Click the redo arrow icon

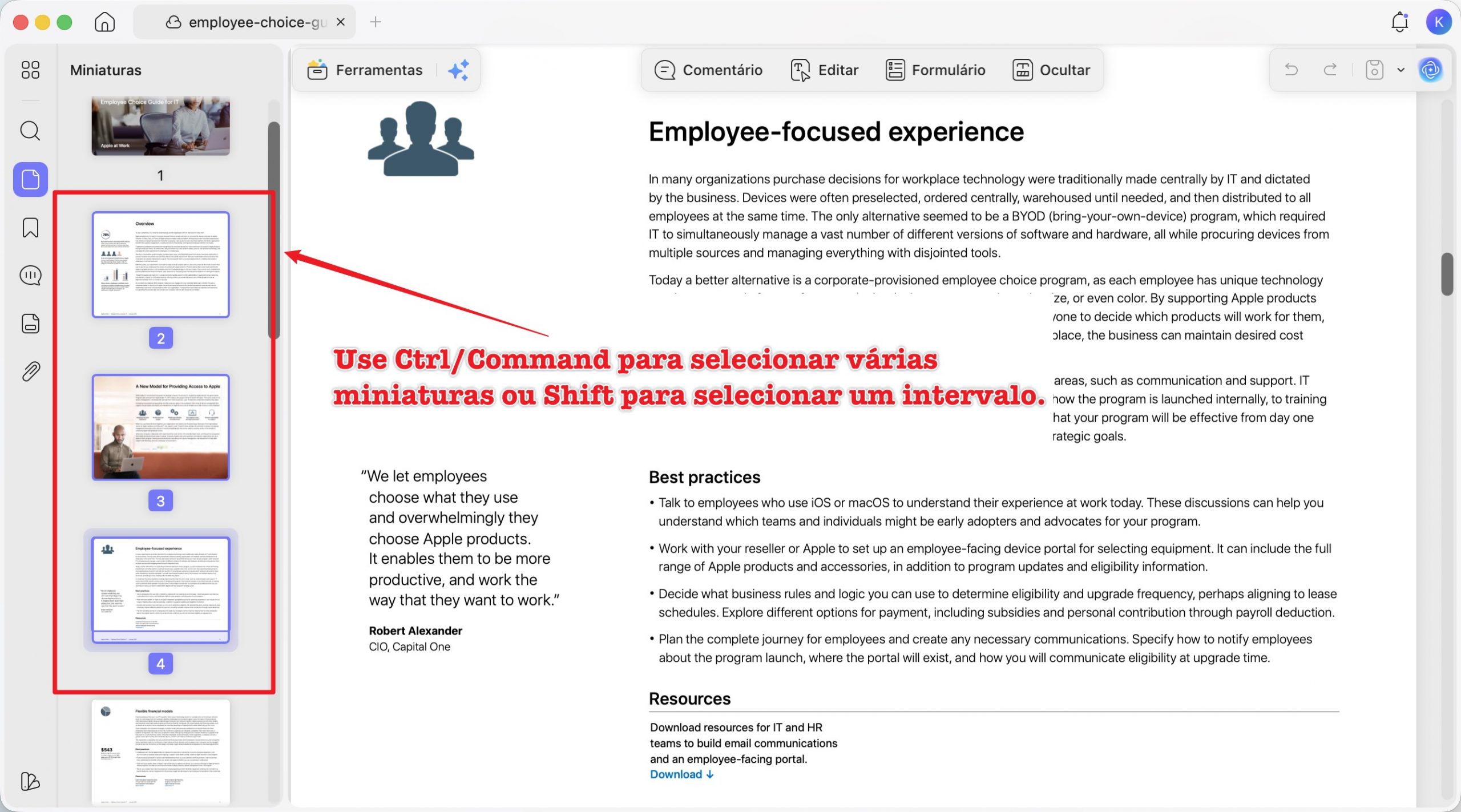click(x=1330, y=70)
